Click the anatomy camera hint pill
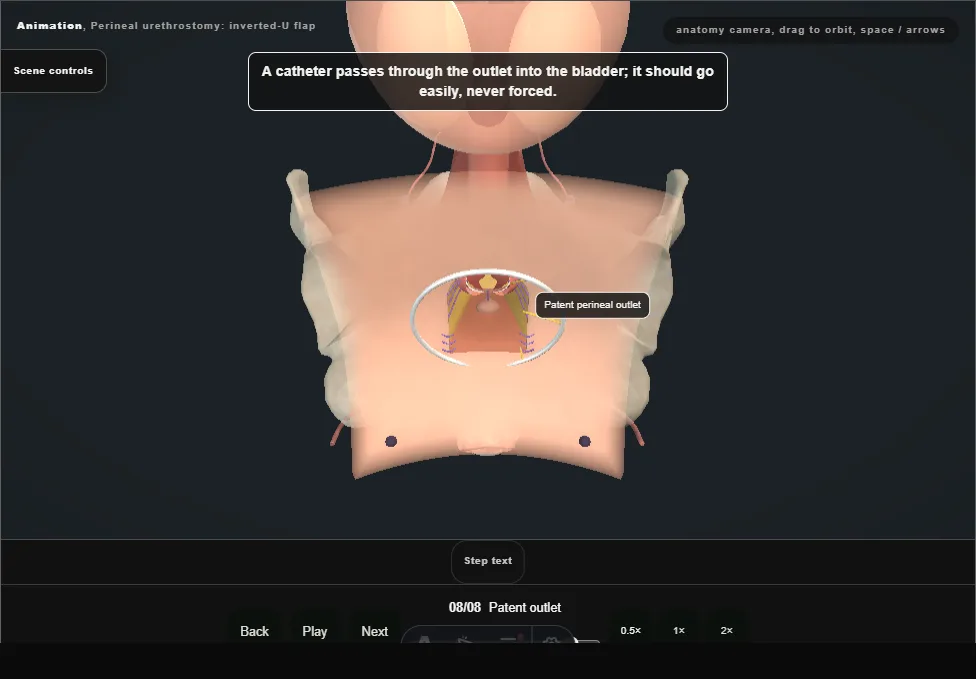This screenshot has width=976, height=679. [810, 30]
